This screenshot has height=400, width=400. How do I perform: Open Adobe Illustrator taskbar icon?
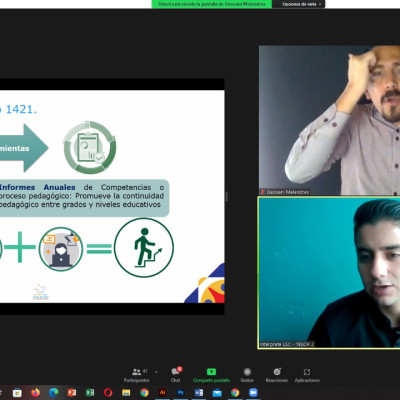coord(162,393)
